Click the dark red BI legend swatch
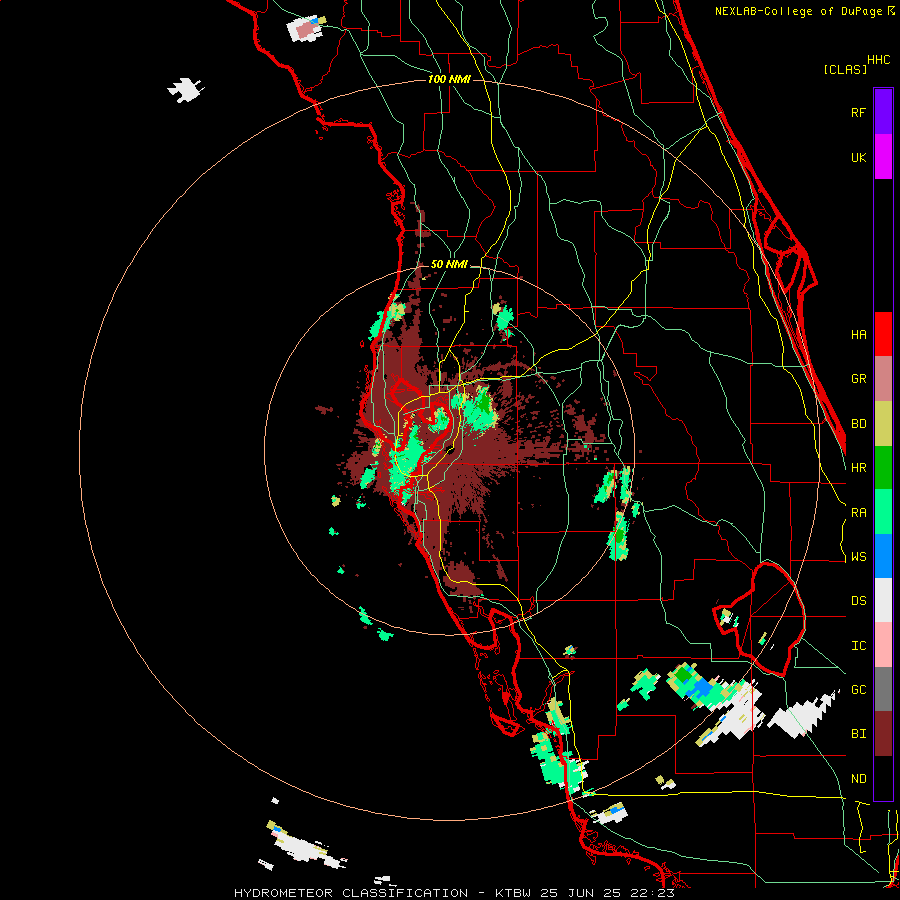900x900 pixels. point(883,734)
